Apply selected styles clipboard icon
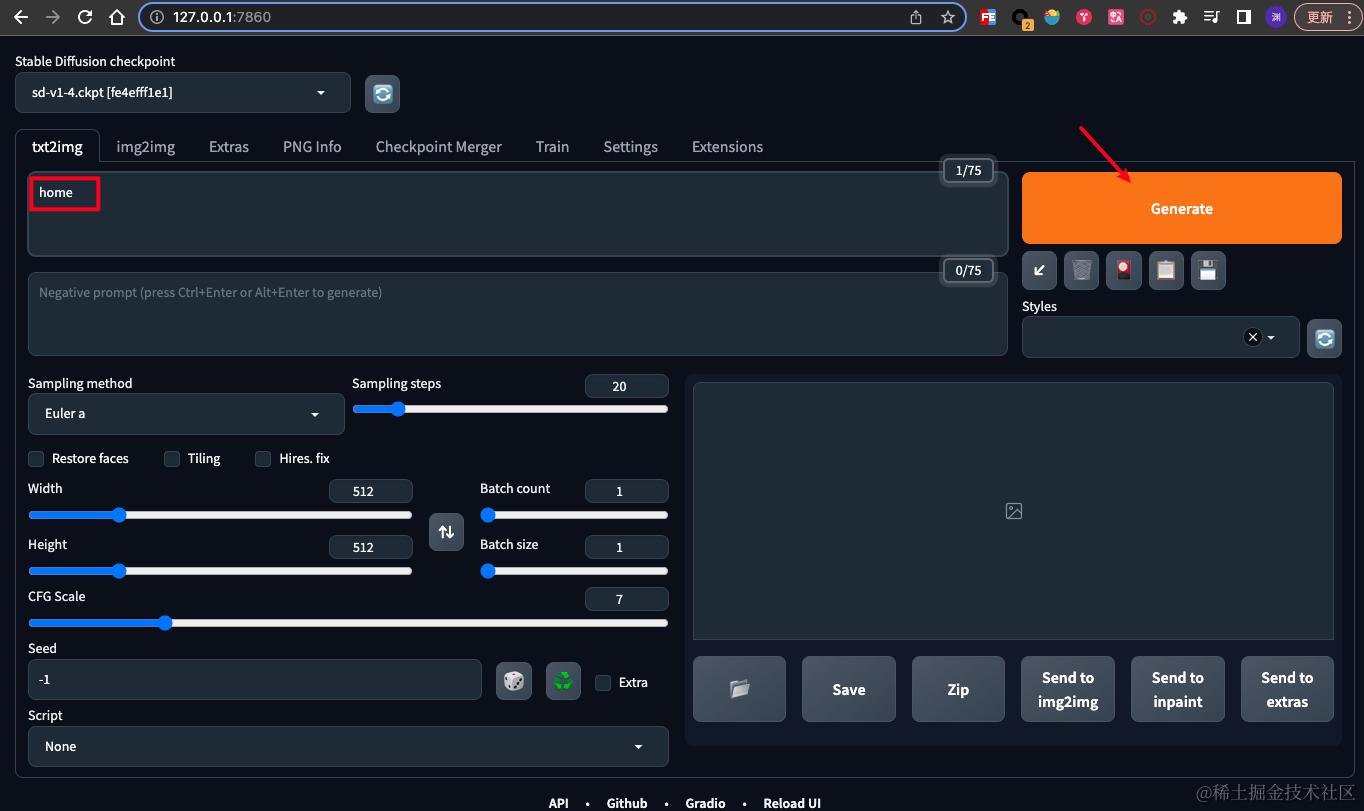This screenshot has height=811, width=1364. (x=1165, y=270)
